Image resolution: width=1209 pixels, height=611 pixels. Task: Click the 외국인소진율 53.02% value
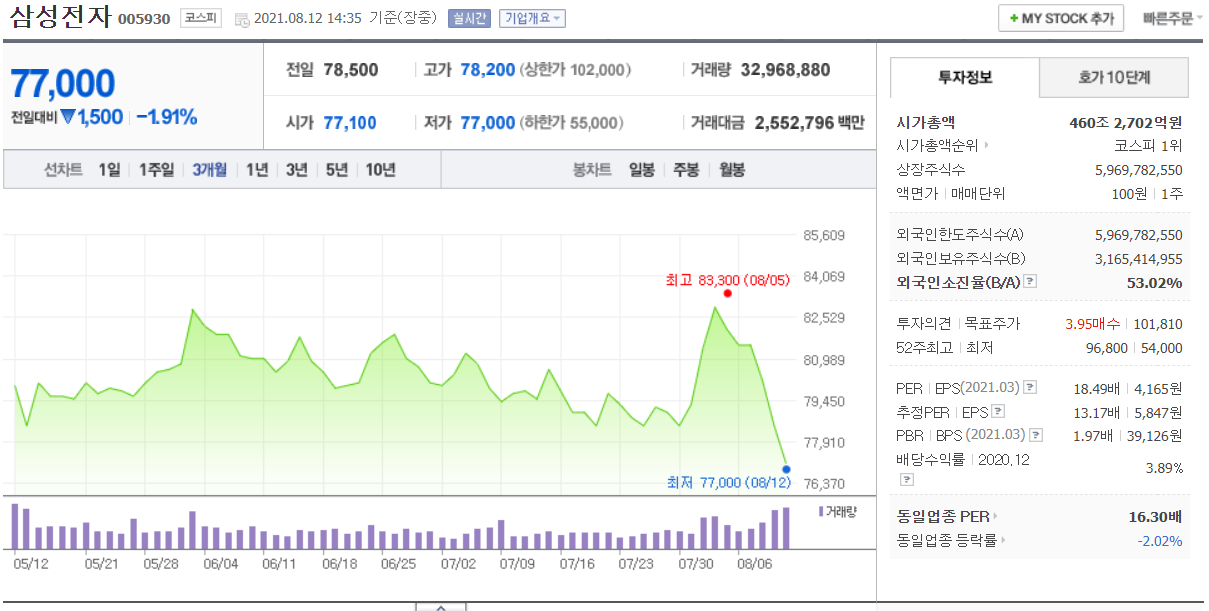[x=1154, y=283]
